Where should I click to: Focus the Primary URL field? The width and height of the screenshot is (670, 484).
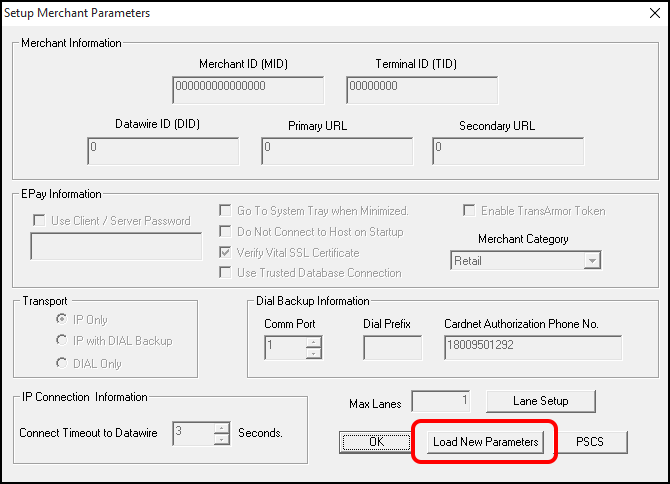click(337, 151)
